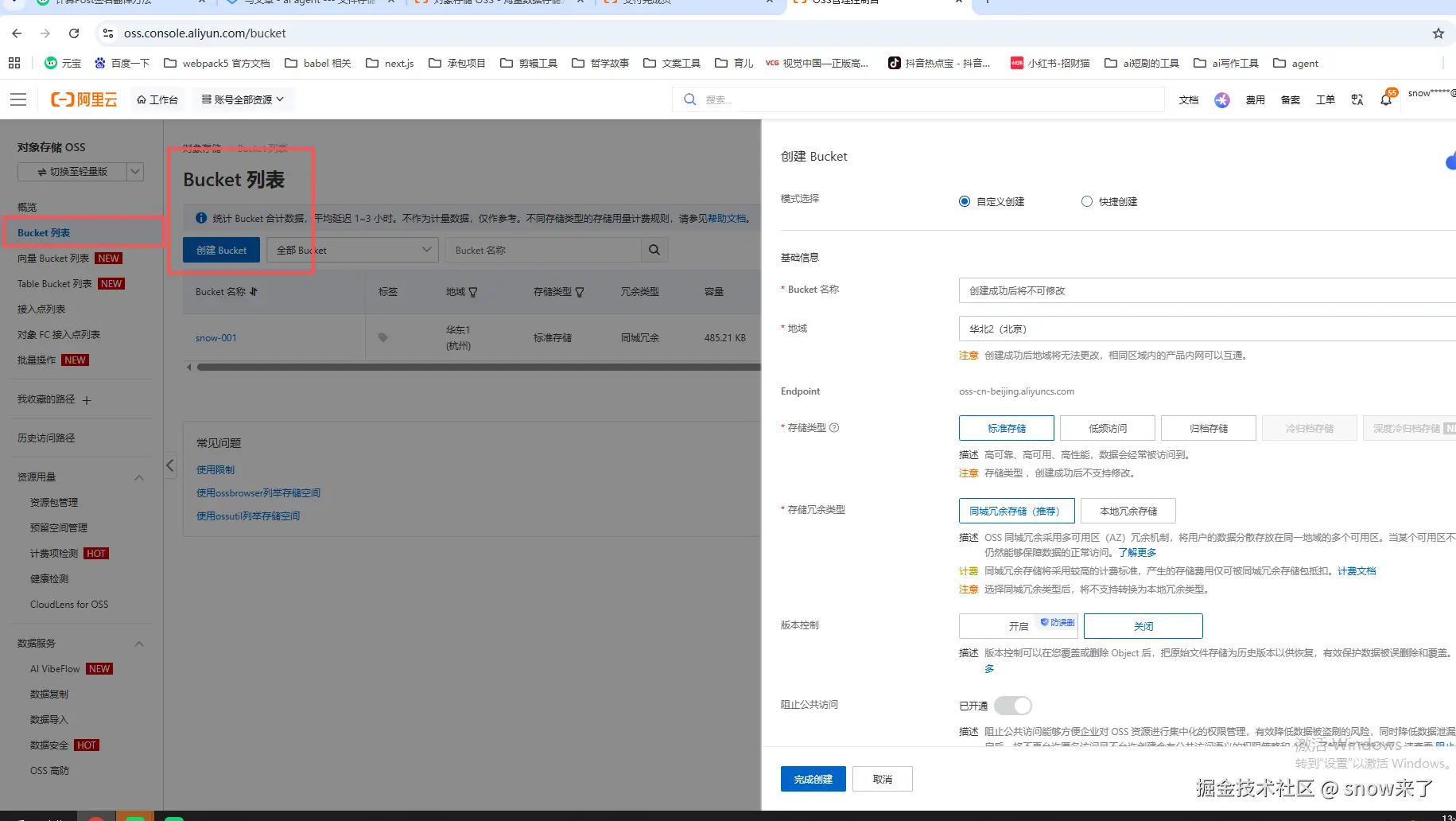This screenshot has height=821, width=1456.
Task: Open the snow-001 bucket link
Action: click(x=216, y=338)
